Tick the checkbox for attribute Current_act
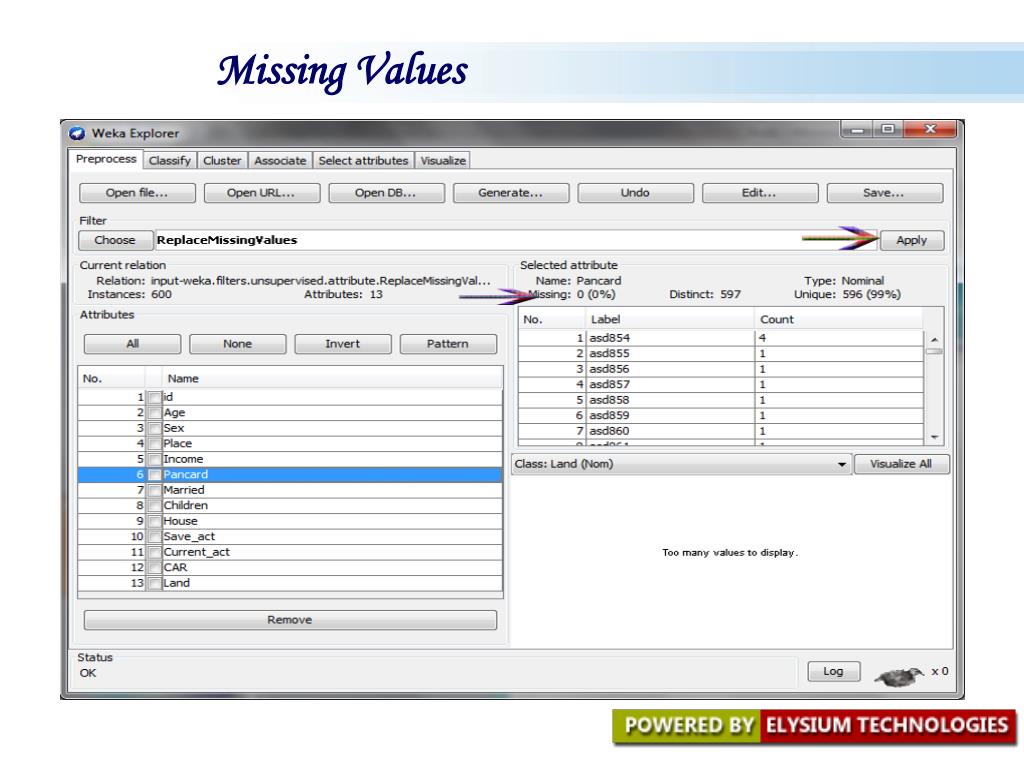 click(x=154, y=552)
